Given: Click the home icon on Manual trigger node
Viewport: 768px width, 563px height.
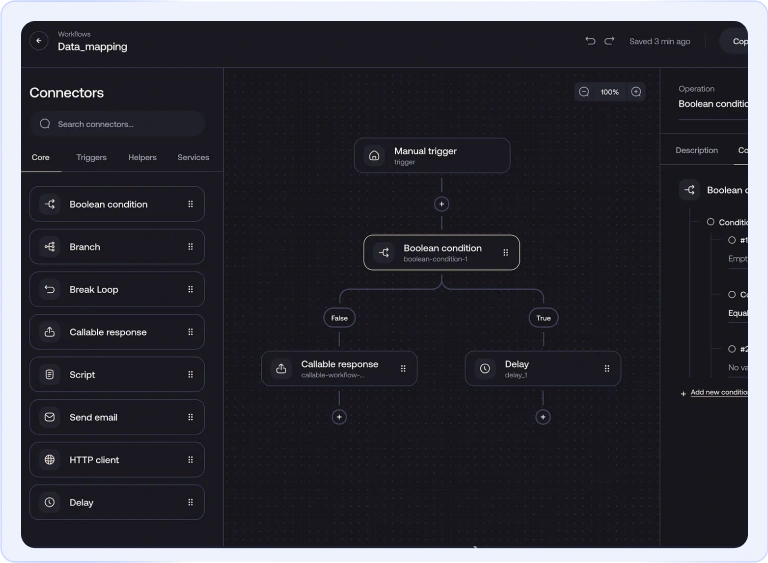Looking at the screenshot, I should point(374,156).
